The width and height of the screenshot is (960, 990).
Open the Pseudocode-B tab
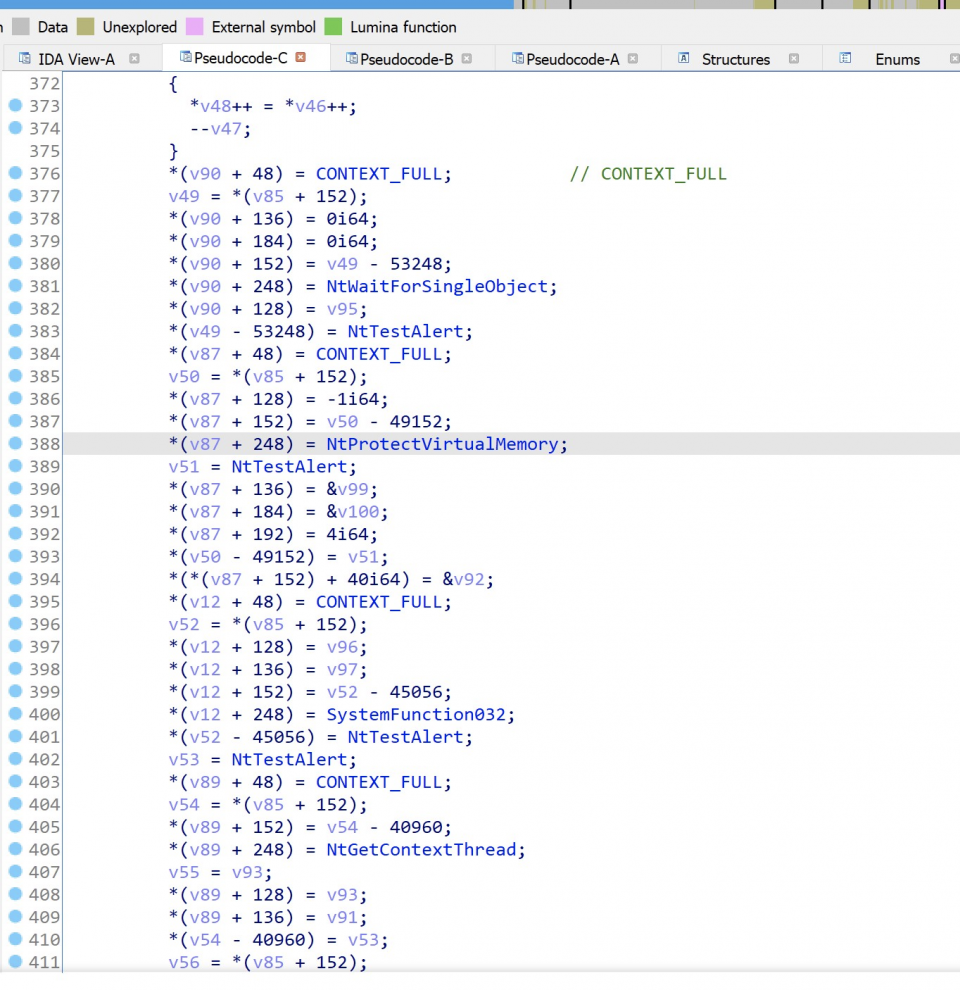tap(406, 59)
